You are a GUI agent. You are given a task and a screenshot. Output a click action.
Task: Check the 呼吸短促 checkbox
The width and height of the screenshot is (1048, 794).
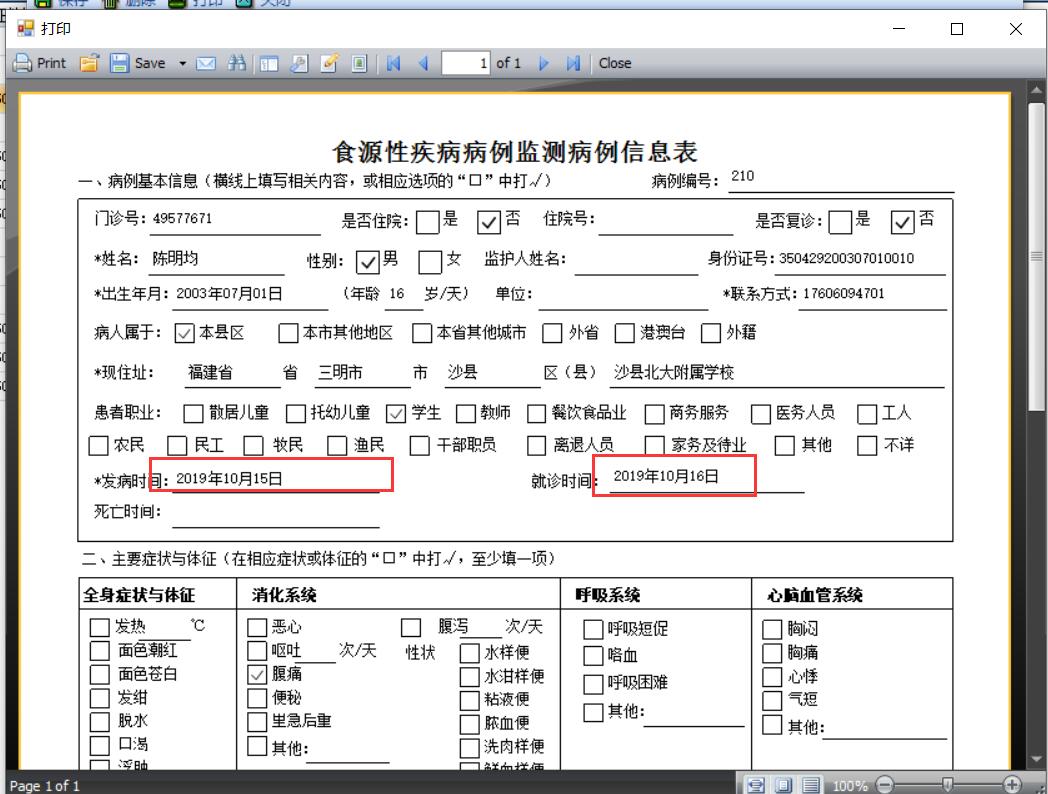(x=593, y=629)
